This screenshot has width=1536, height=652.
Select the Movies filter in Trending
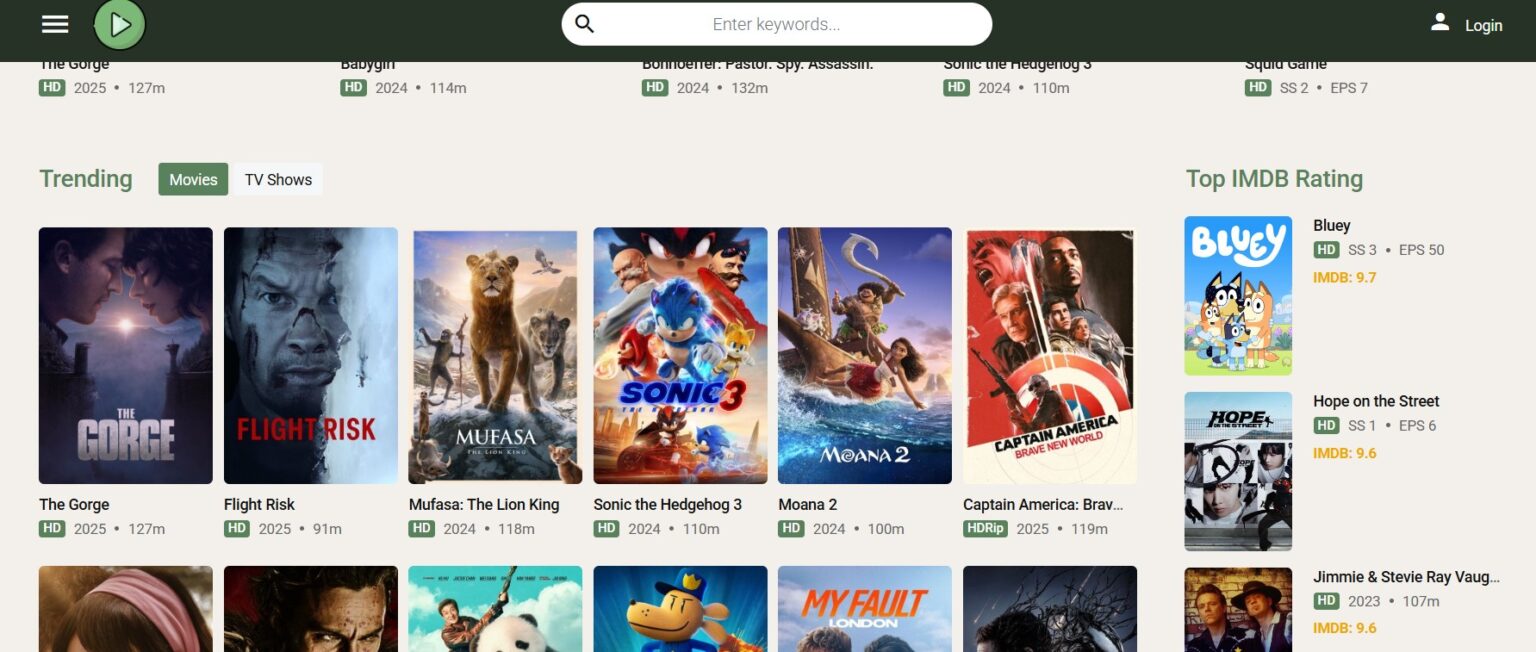[x=192, y=179]
